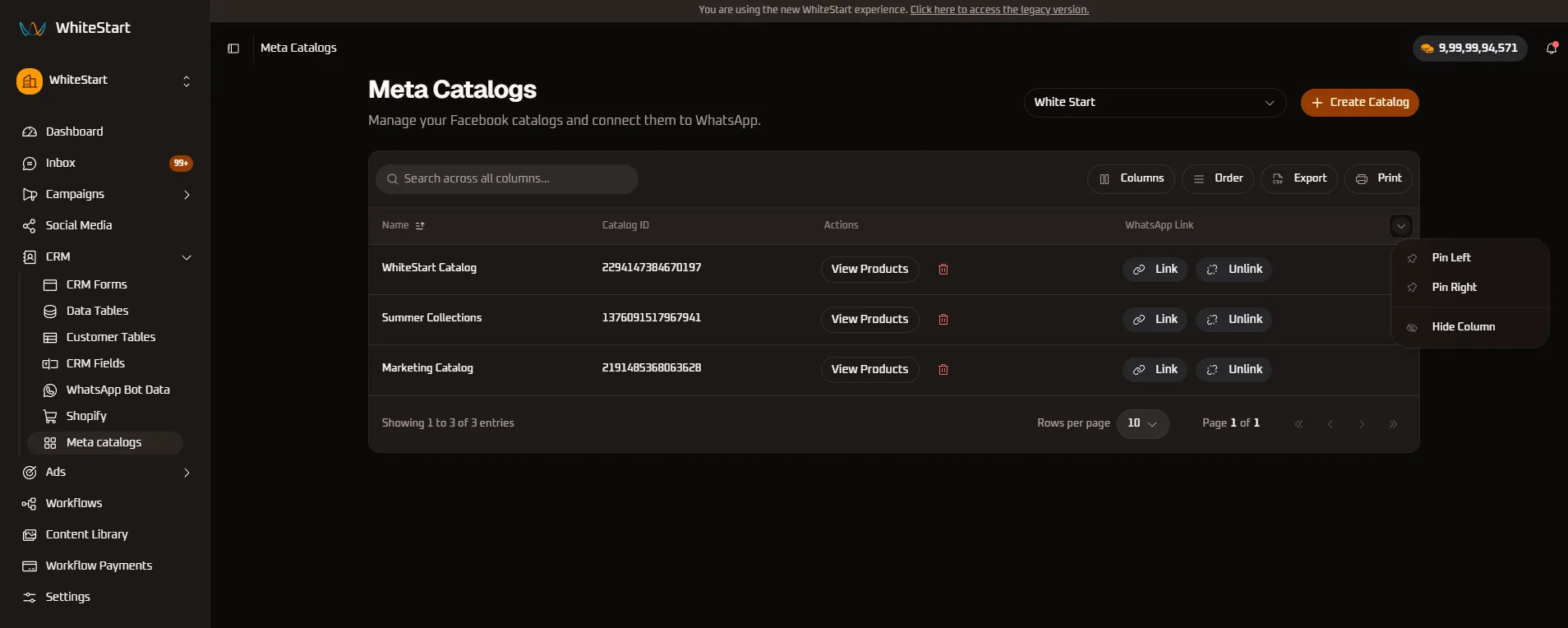Viewport: 1568px width, 628px height.
Task: Open the notifications bell
Action: [1552, 48]
